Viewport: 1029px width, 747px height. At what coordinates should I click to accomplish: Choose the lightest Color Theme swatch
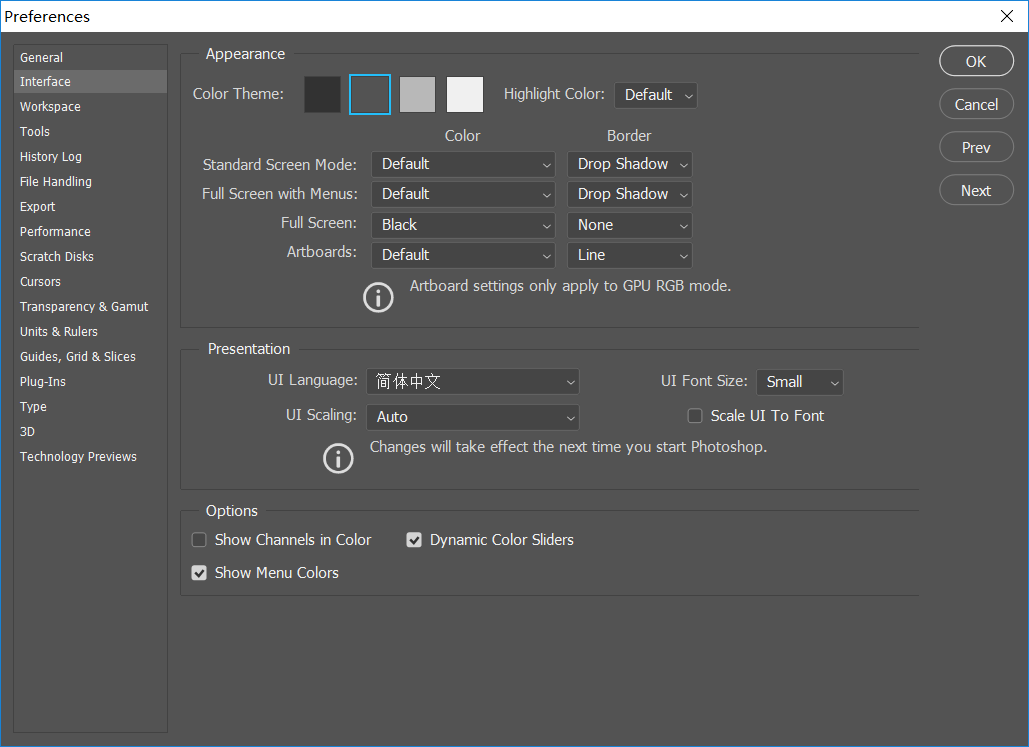pos(464,95)
